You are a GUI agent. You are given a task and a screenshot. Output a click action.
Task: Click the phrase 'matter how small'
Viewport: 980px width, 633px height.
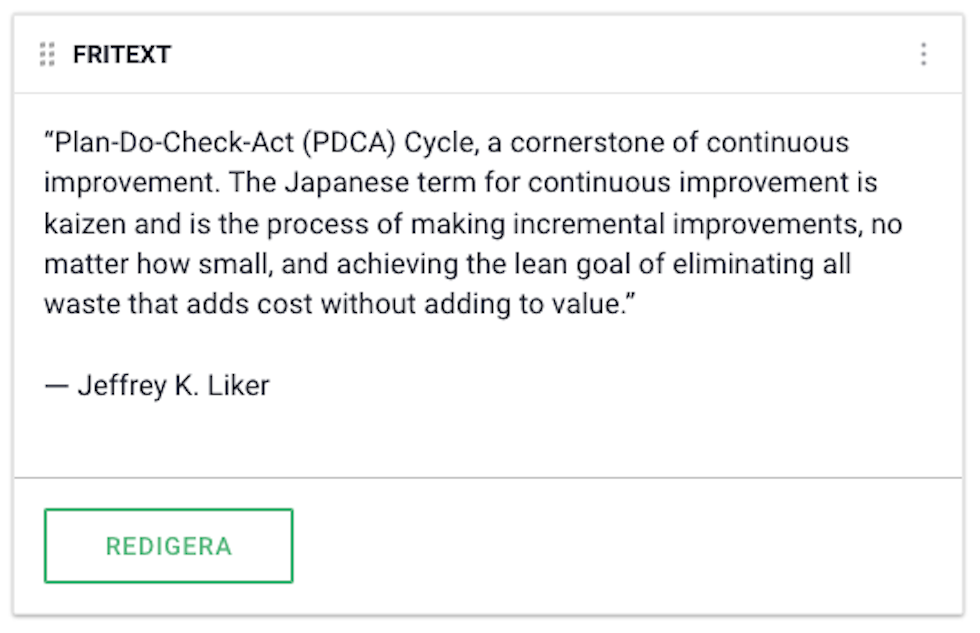[x=159, y=264]
